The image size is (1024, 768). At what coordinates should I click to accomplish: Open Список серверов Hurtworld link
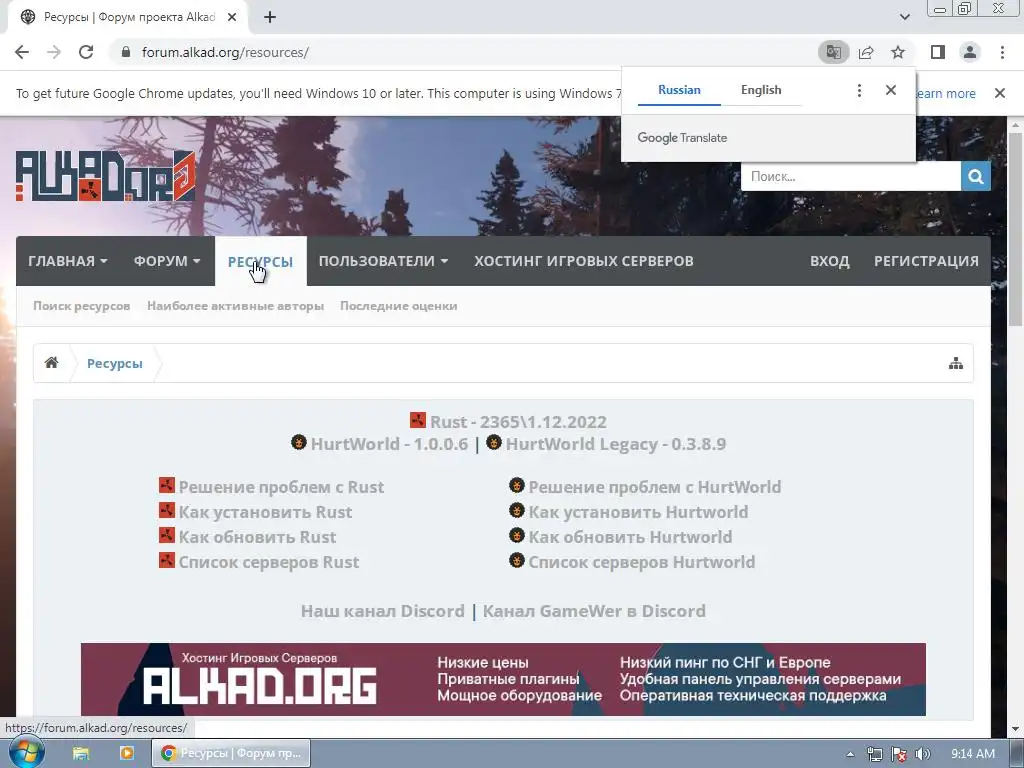pyautogui.click(x=641, y=562)
